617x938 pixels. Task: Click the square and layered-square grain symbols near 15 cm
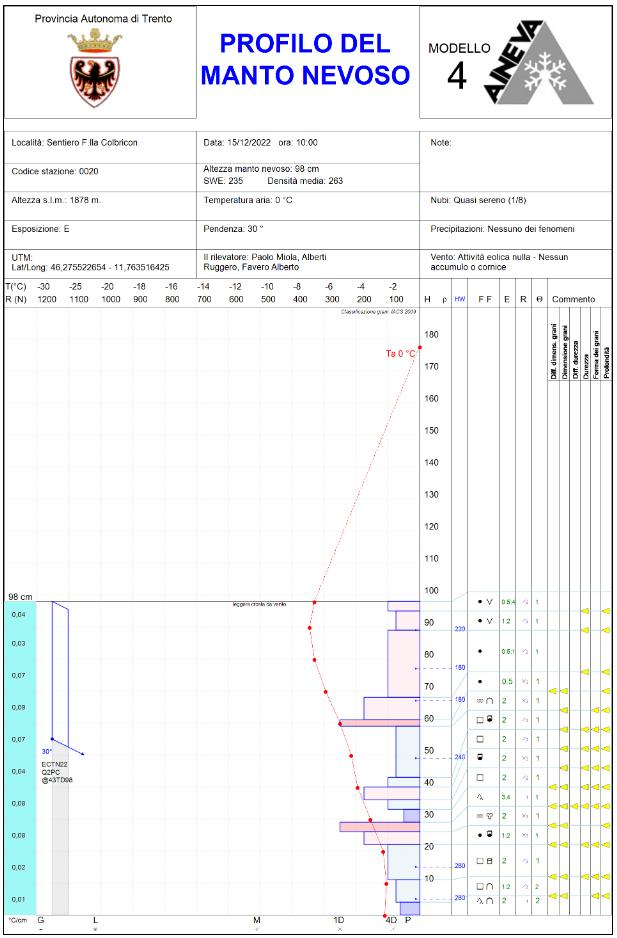(x=485, y=861)
